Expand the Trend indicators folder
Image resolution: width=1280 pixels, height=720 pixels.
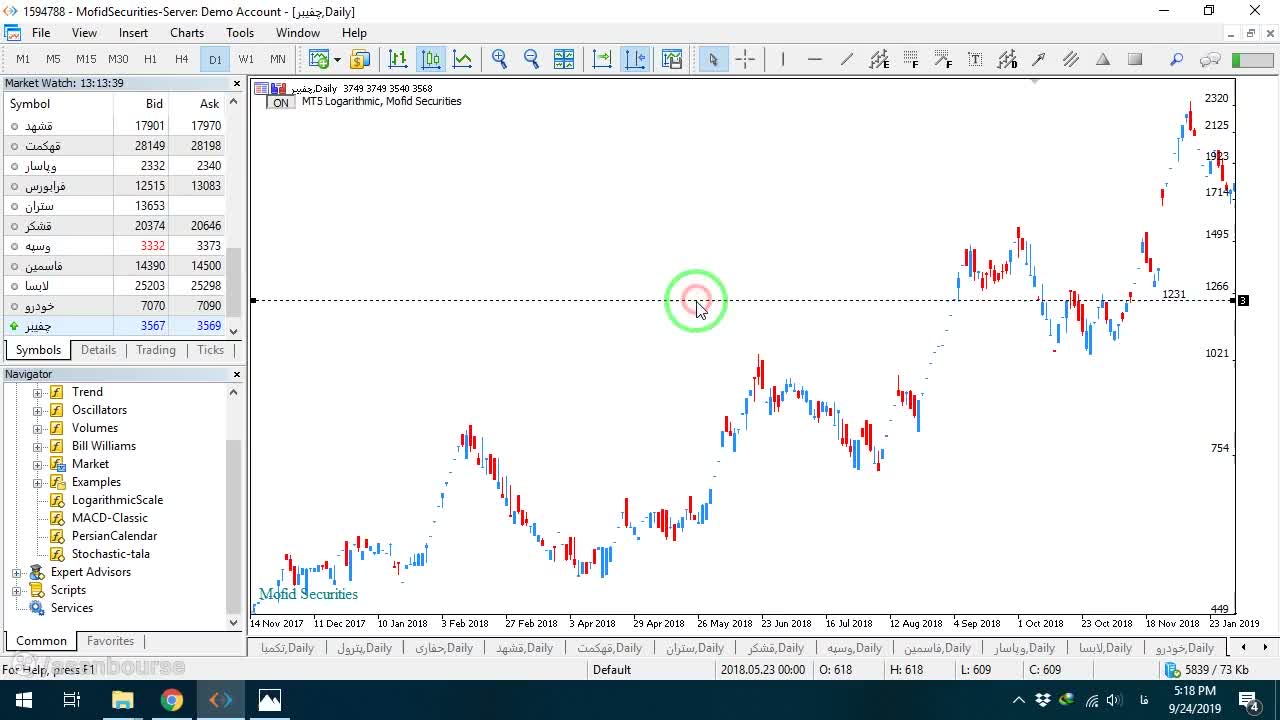coord(38,392)
